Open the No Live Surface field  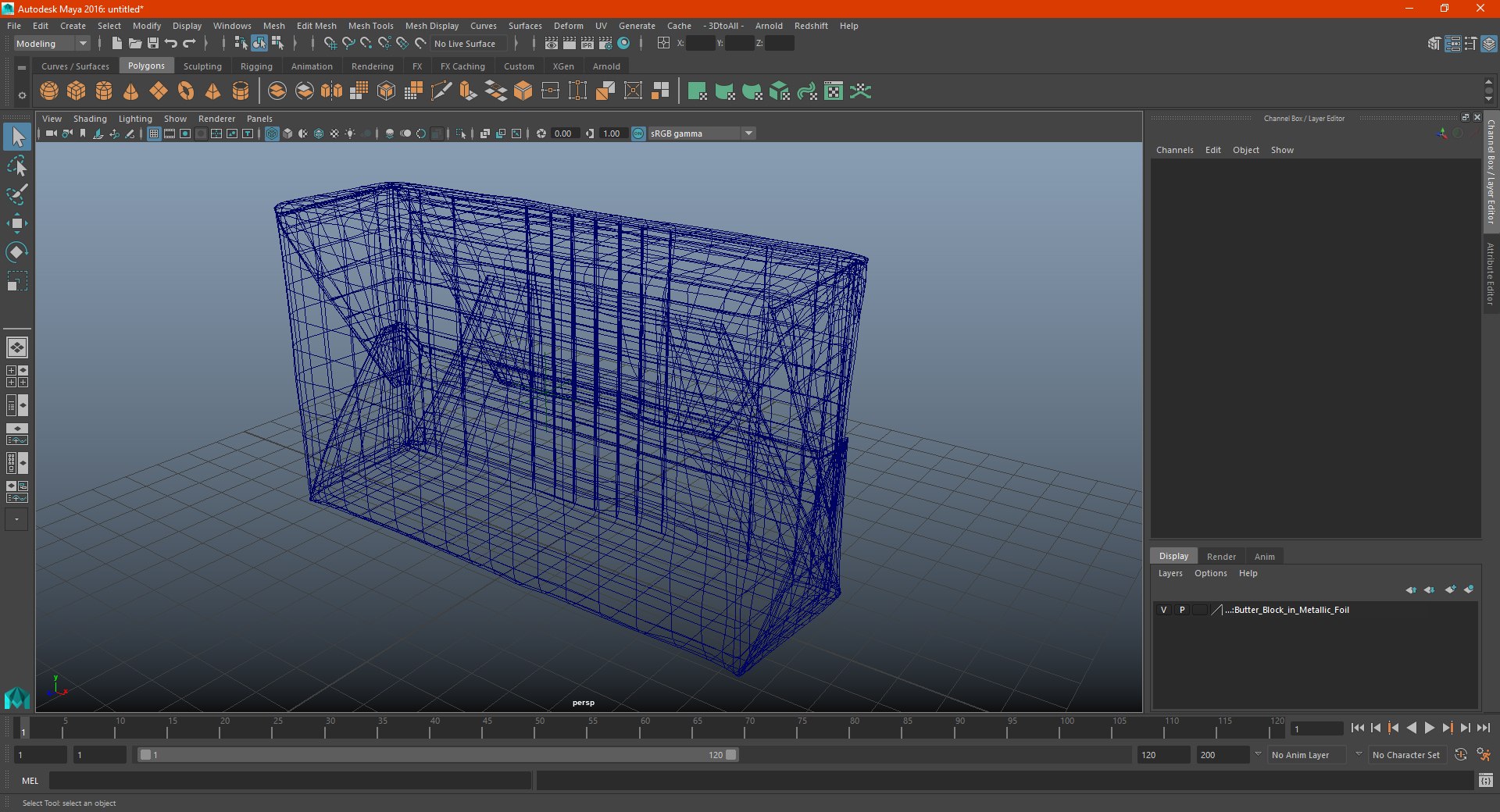[470, 44]
